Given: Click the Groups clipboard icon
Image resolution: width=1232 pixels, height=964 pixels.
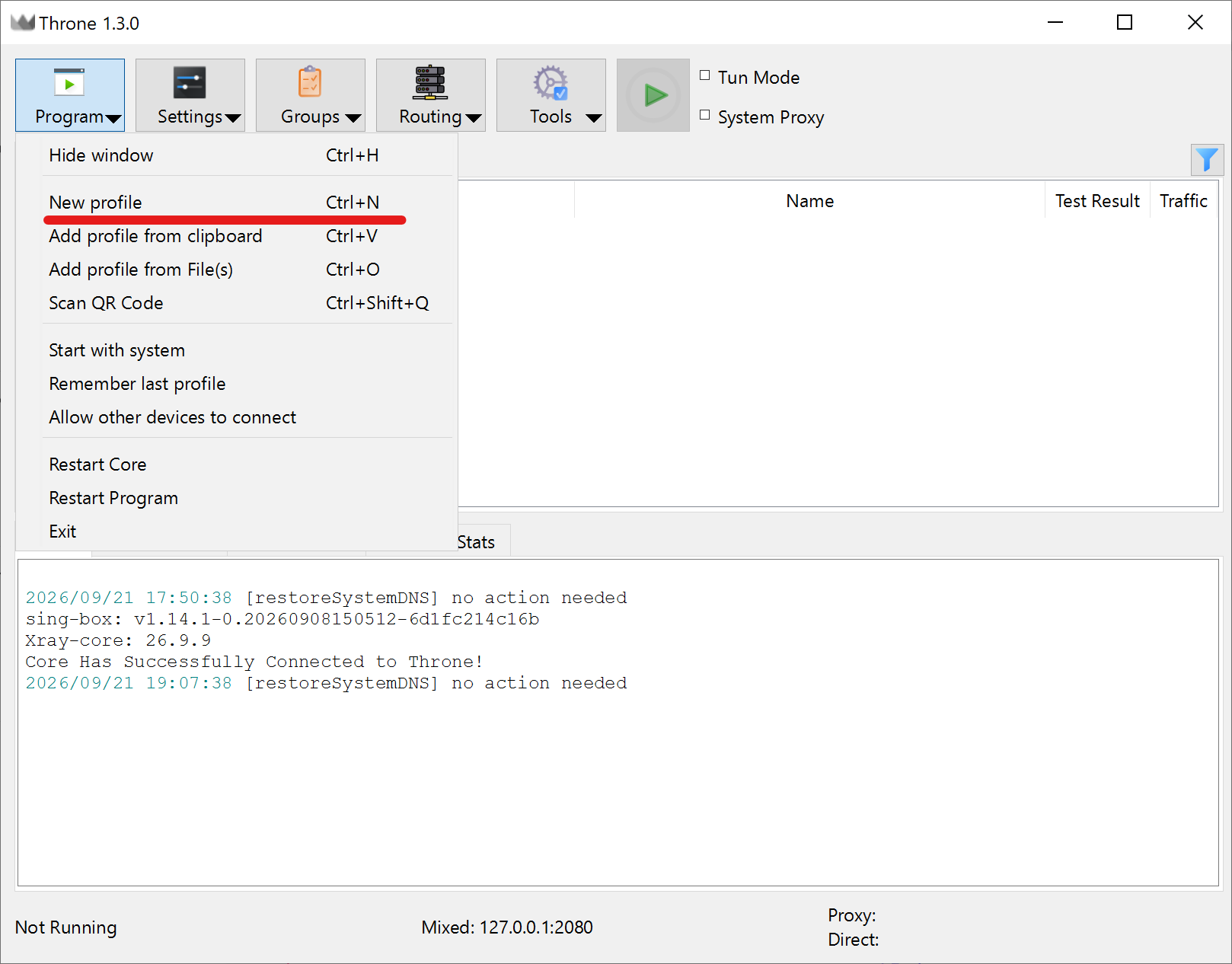Looking at the screenshot, I should (x=310, y=81).
